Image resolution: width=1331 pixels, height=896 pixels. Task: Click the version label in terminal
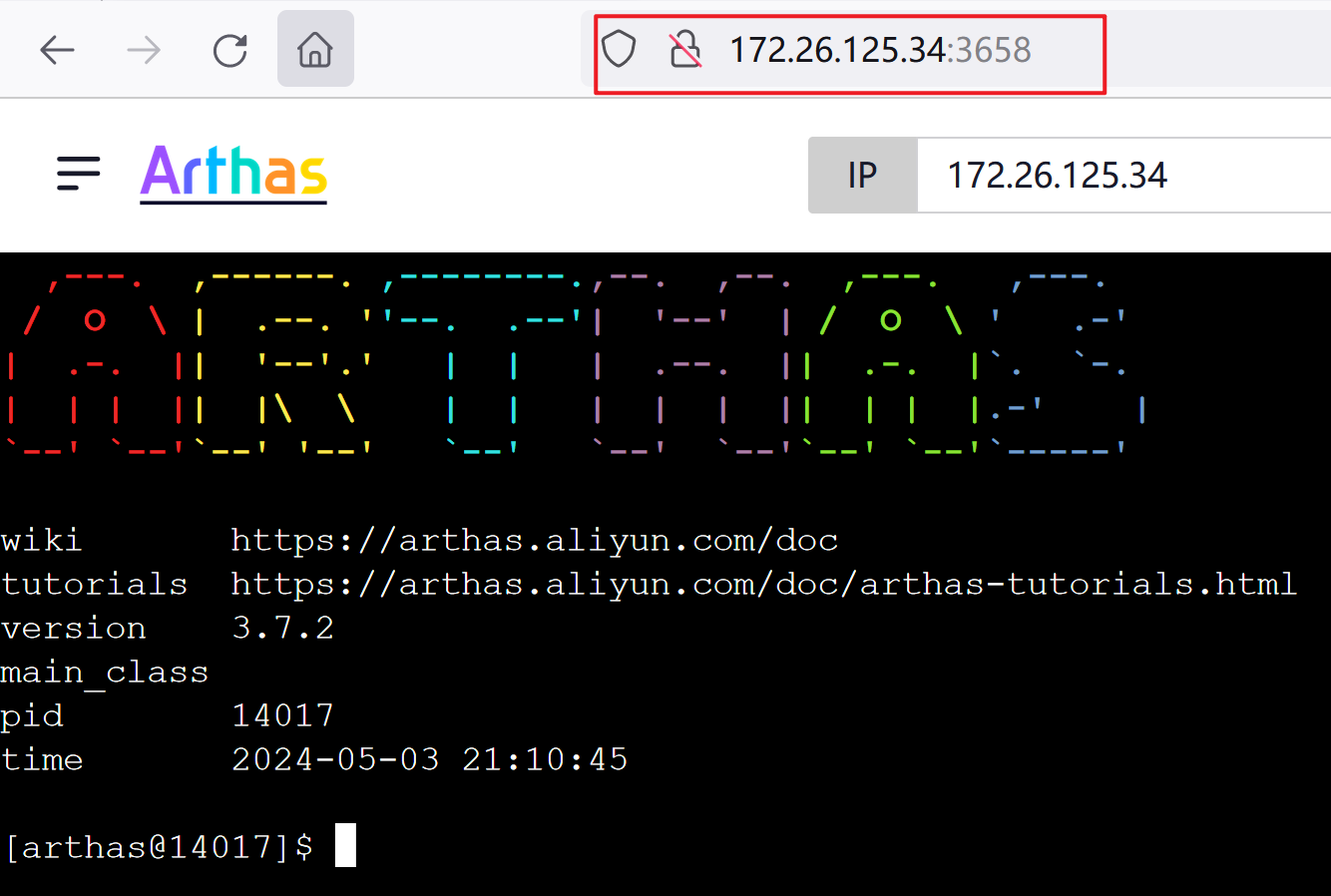(74, 628)
